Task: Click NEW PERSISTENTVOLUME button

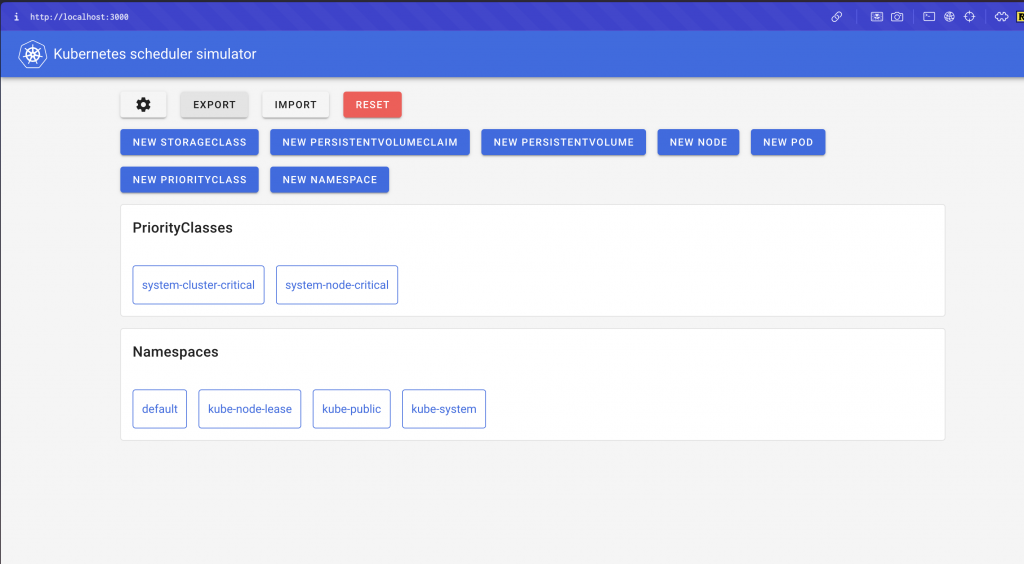Action: 564,142
